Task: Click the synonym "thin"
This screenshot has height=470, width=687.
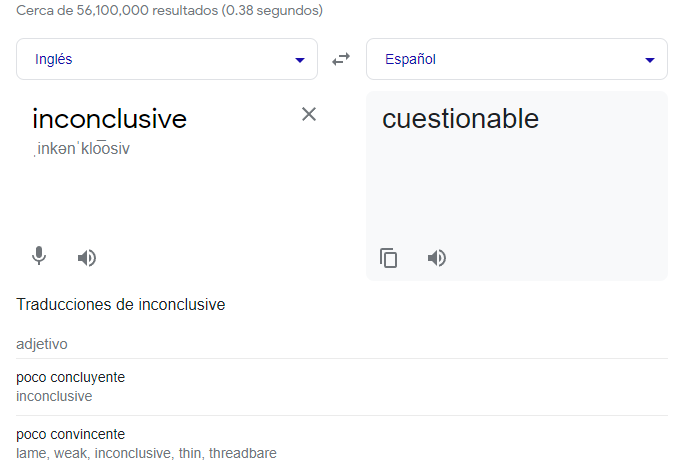Action: tap(188, 453)
